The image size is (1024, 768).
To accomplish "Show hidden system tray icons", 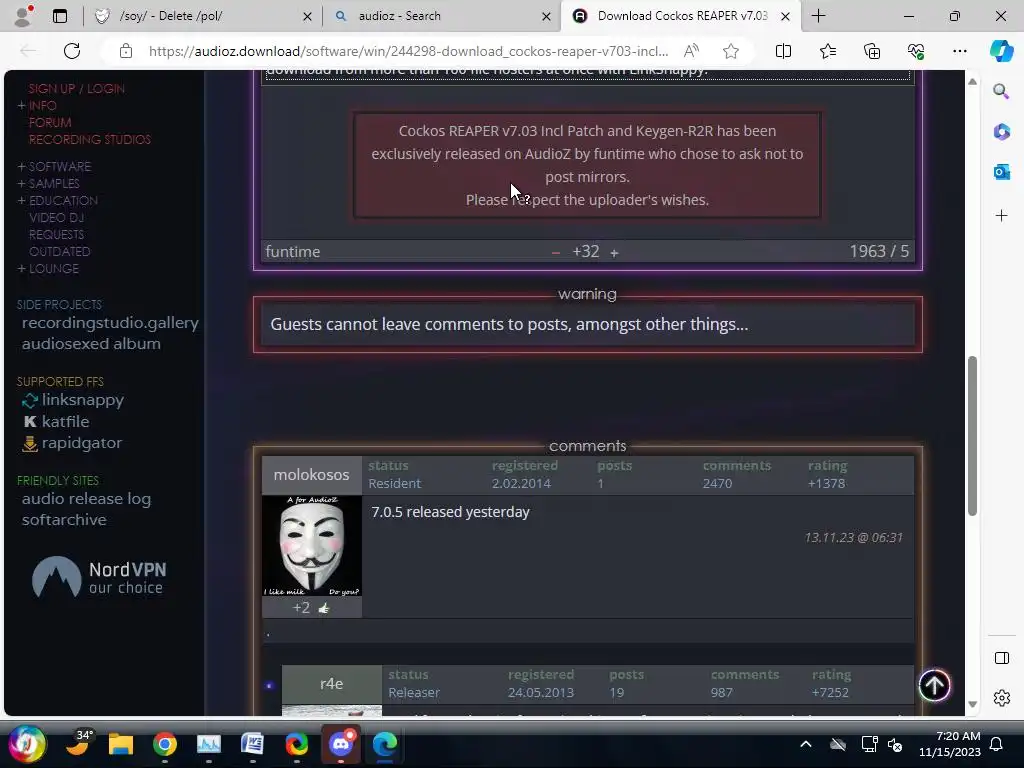I will coord(806,744).
